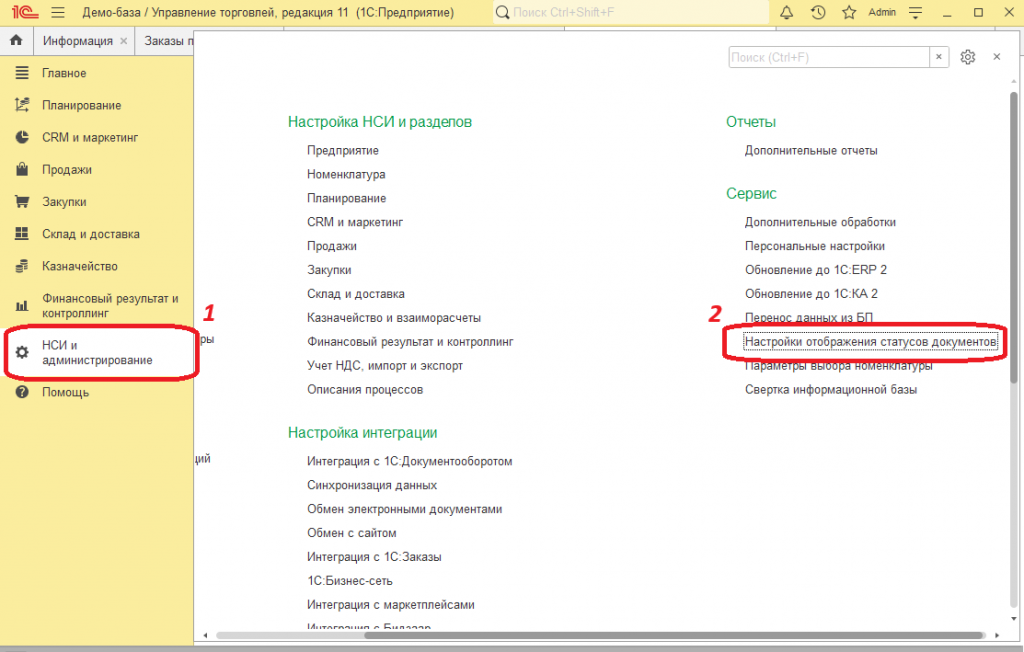Select НСИ и администрирование section
Screen dimensions: 1024x652
(x=97, y=352)
